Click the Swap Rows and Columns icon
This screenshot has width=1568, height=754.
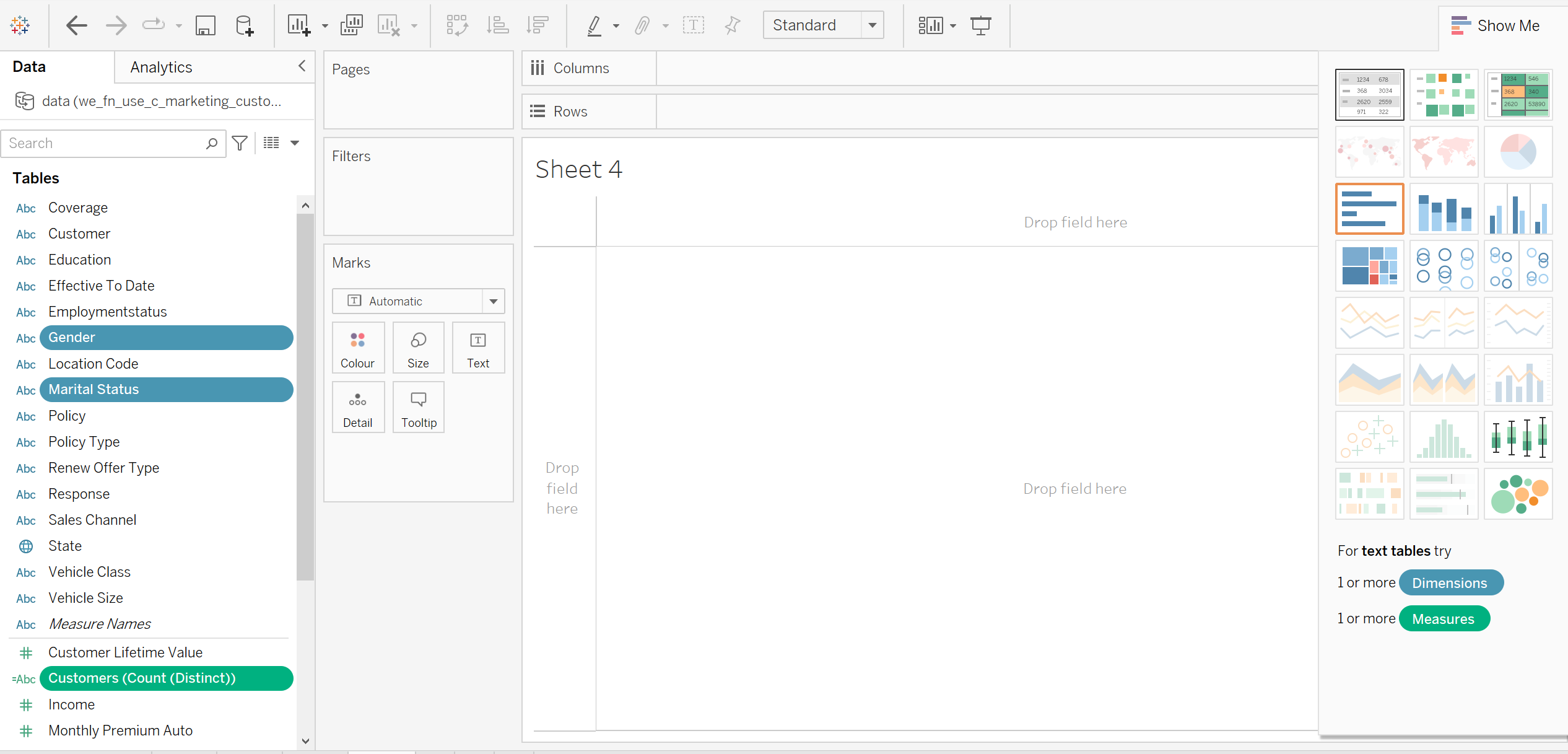[457, 25]
